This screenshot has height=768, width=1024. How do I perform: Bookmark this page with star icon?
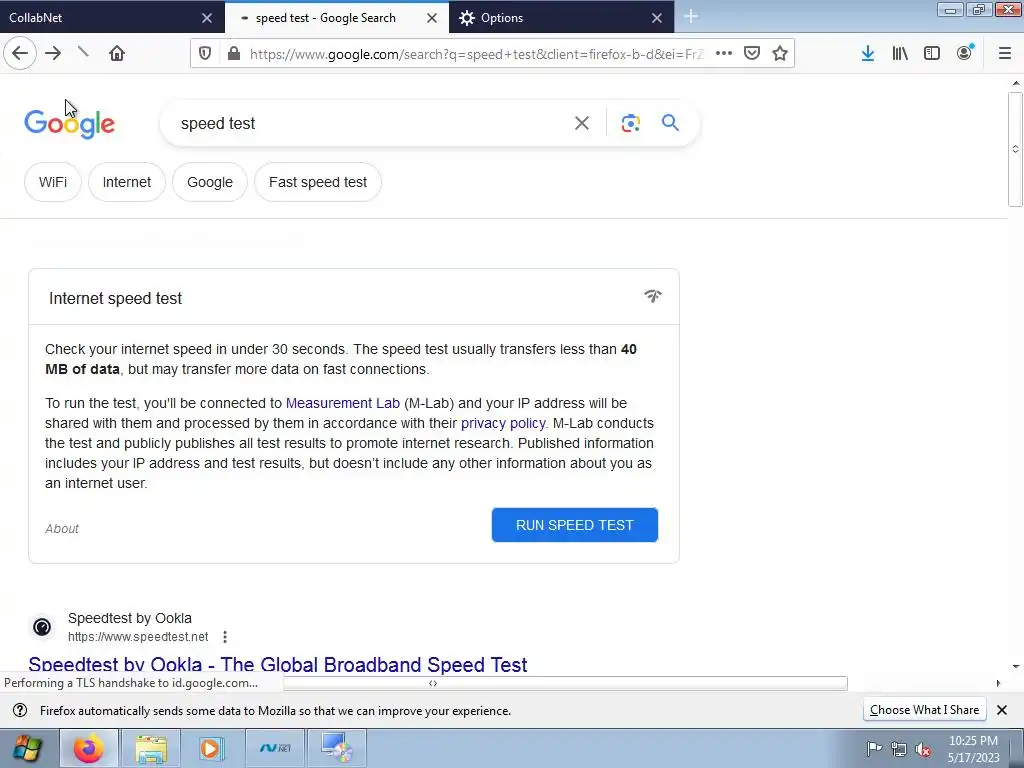click(780, 54)
